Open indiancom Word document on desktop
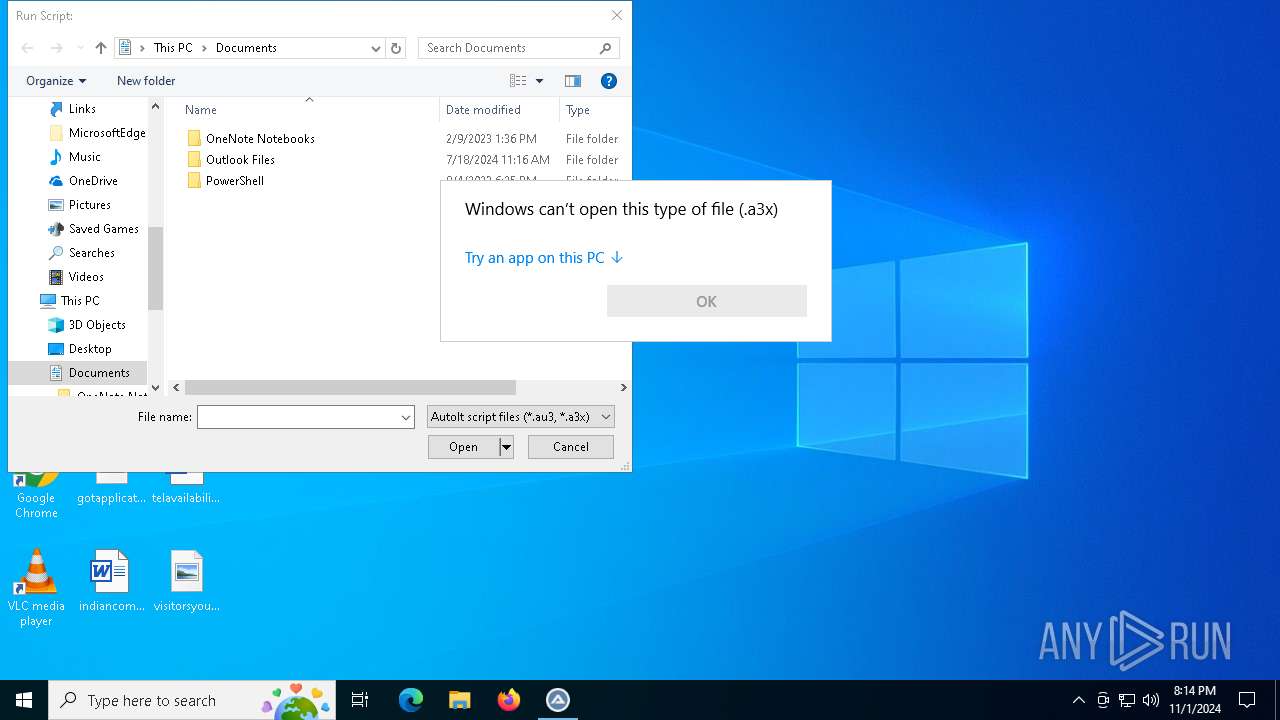1280x720 pixels. point(111,580)
